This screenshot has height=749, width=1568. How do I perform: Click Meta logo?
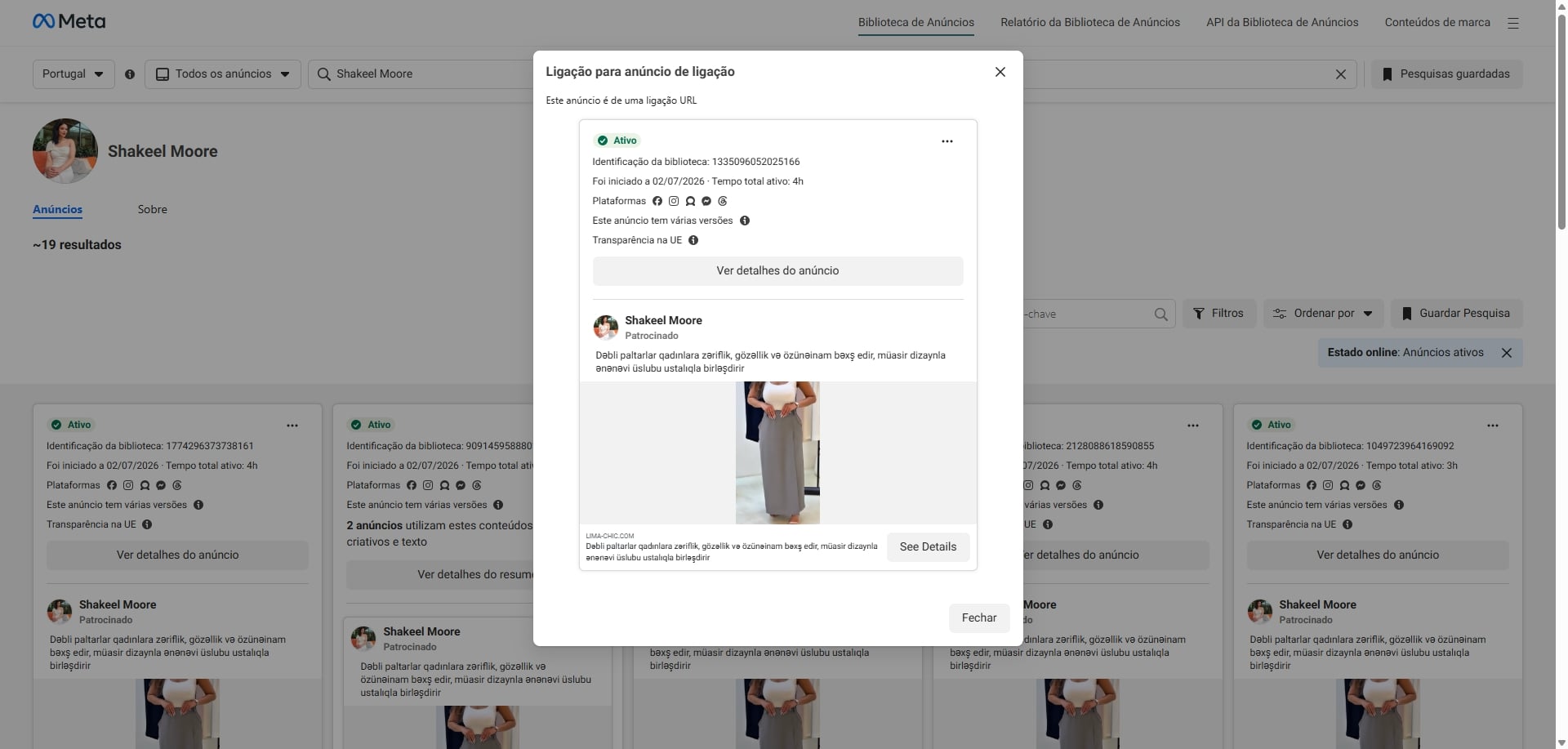pyautogui.click(x=69, y=22)
